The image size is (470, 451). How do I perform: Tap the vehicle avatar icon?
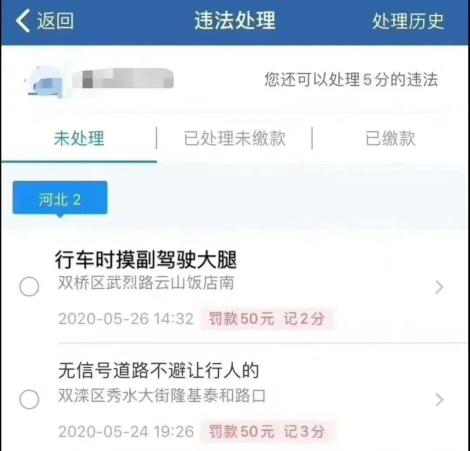click(x=44, y=82)
